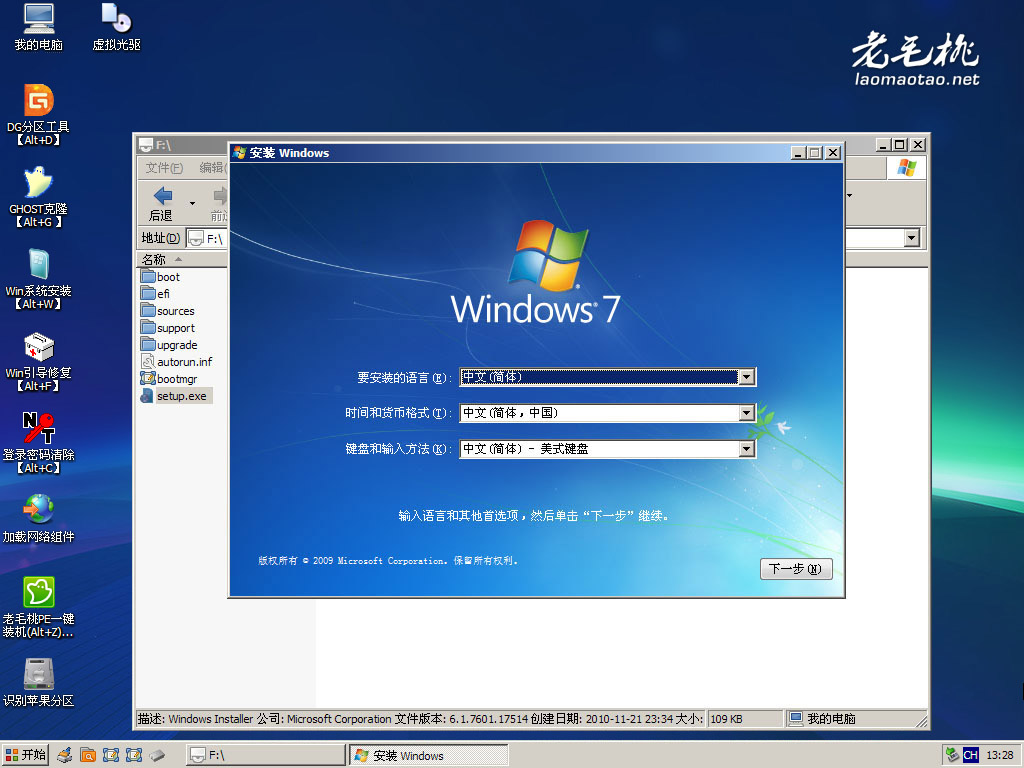
Task: Select the sources folder
Action: point(168,311)
